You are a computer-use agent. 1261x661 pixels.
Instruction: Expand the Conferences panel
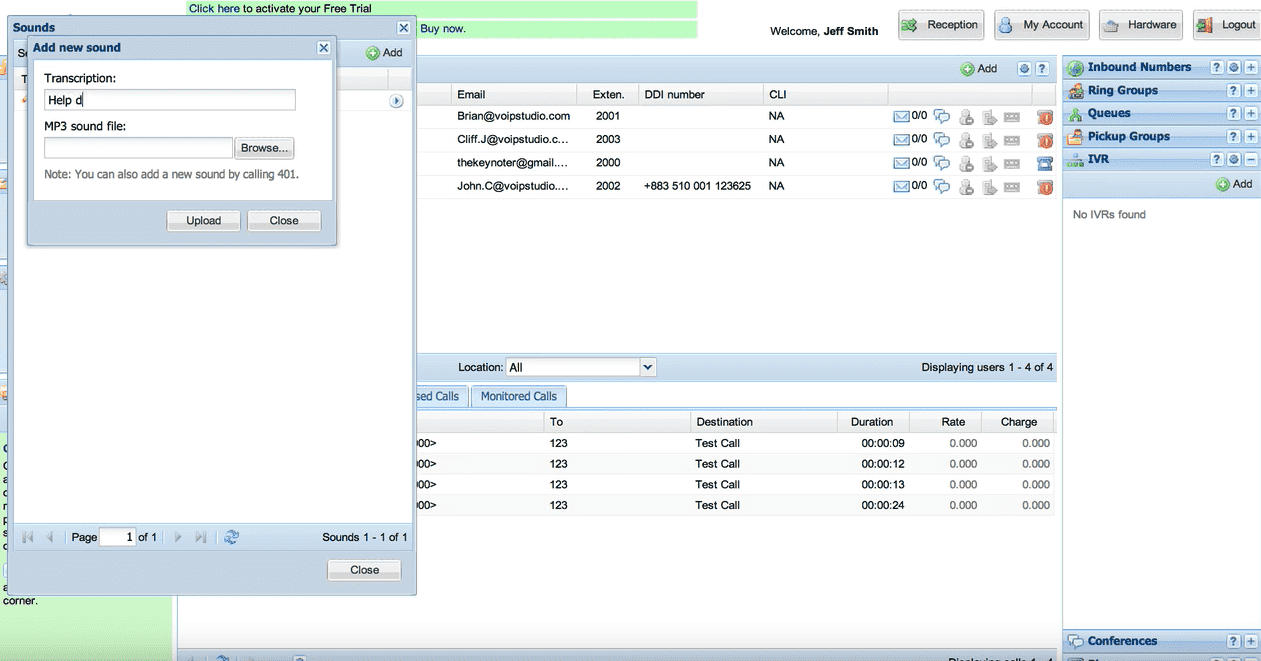(x=1250, y=641)
